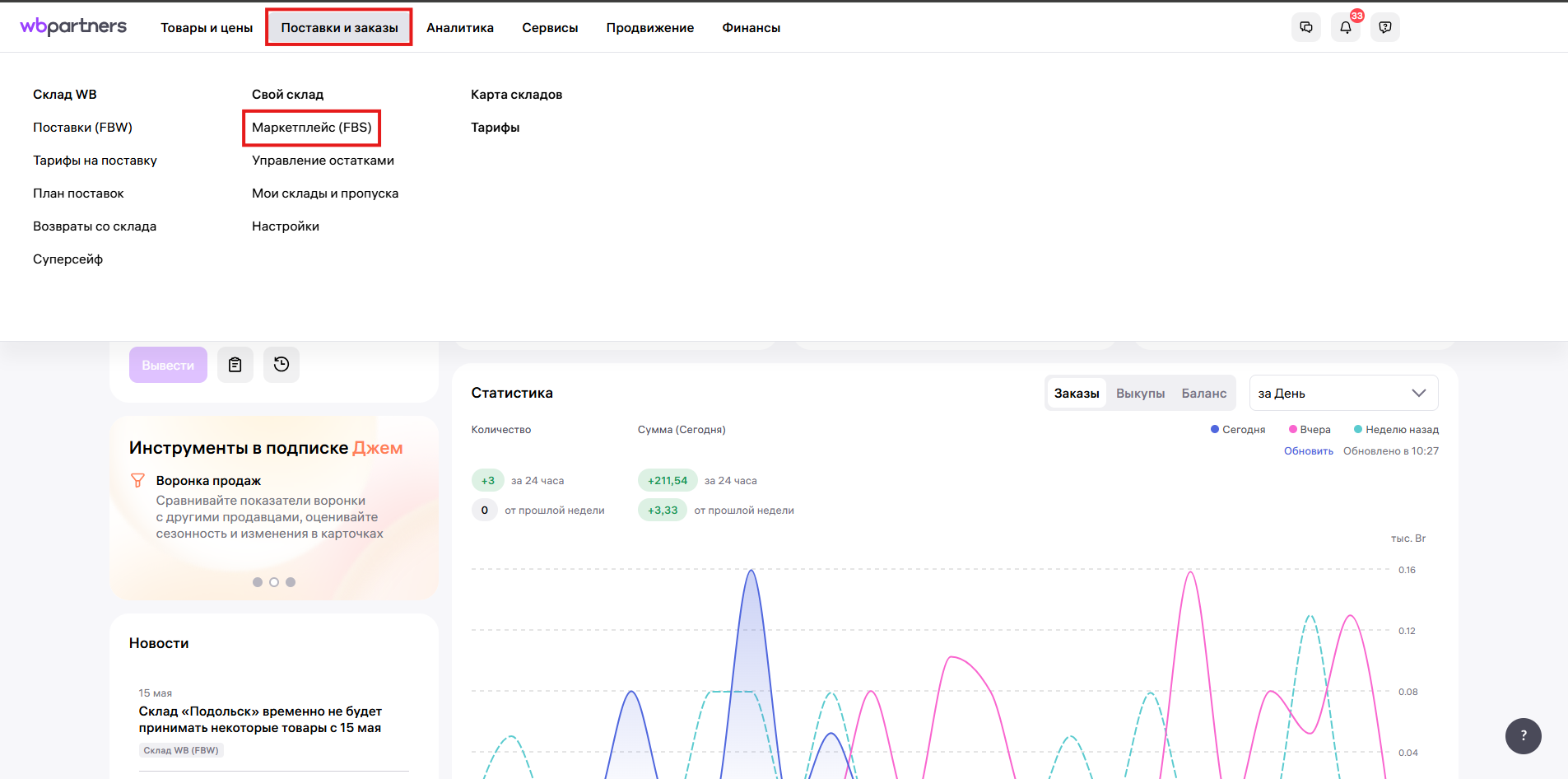Click the round help button at bottom right
This screenshot has height=779, width=1568.
(x=1523, y=736)
